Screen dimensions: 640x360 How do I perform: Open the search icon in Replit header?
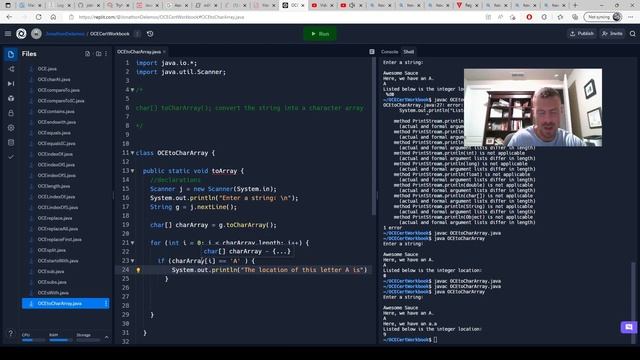click(x=633, y=34)
